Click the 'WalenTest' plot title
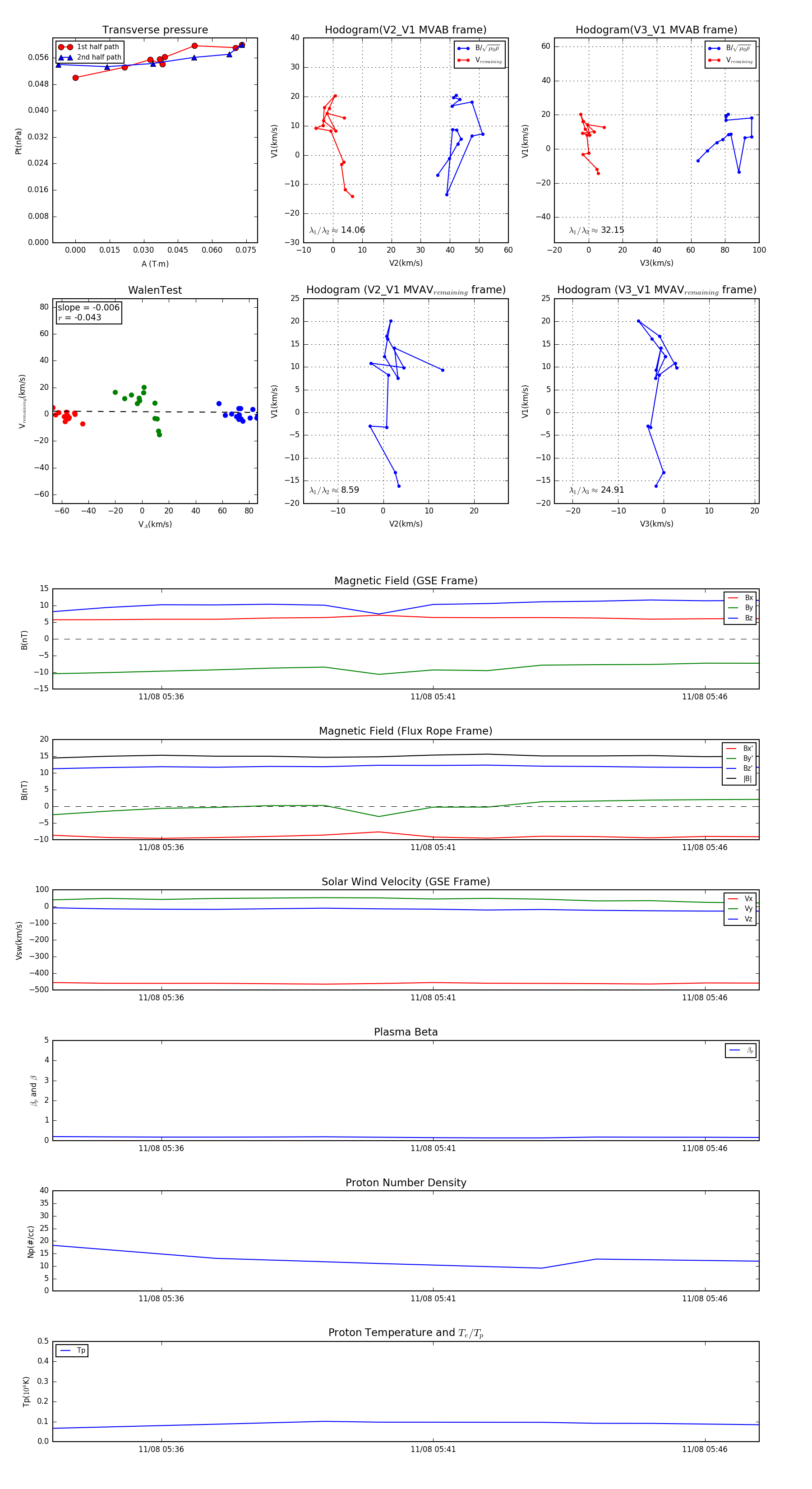The width and height of the screenshot is (812, 1489). (155, 290)
